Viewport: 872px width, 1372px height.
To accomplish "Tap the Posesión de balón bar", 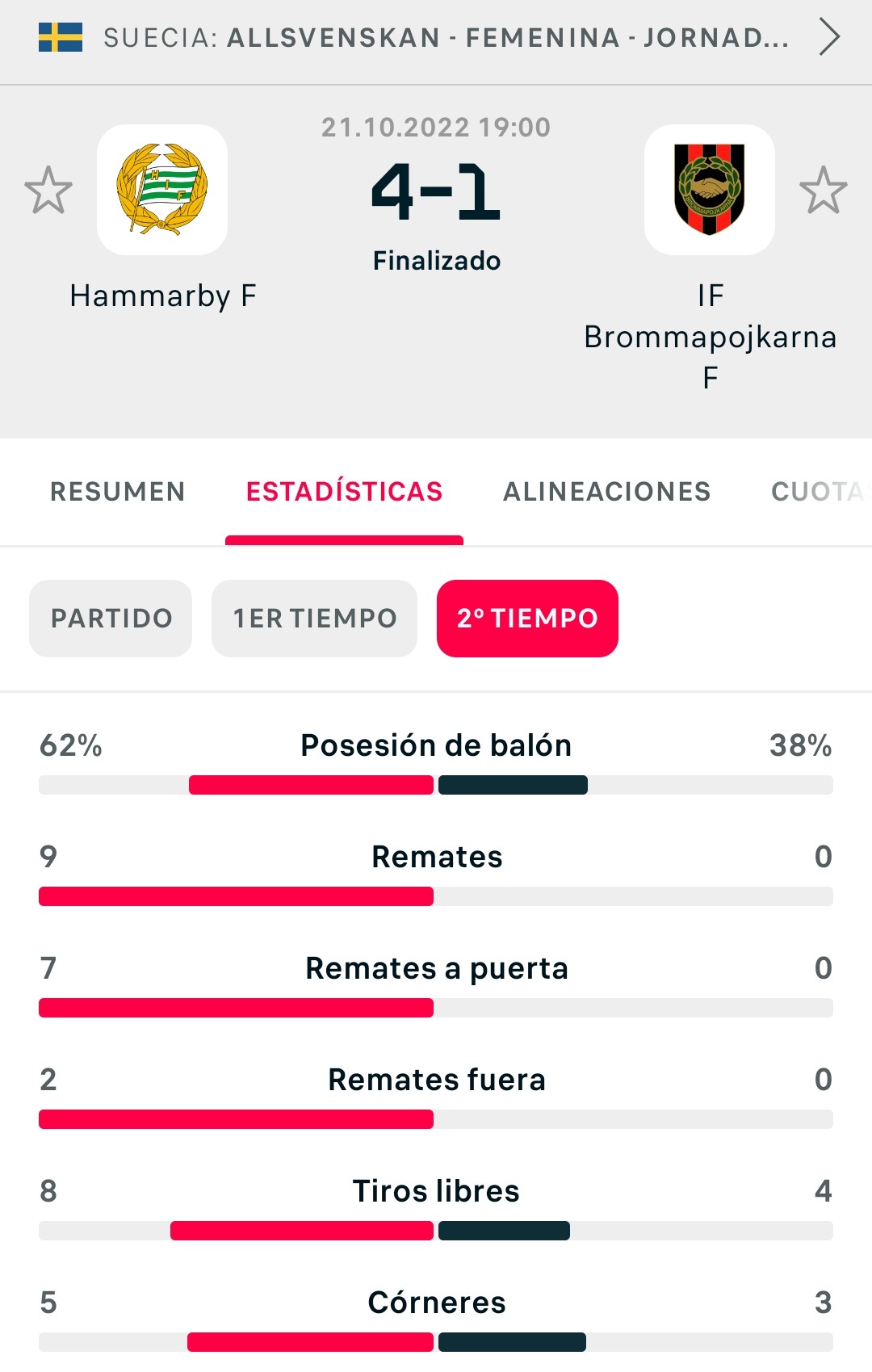I will (436, 785).
